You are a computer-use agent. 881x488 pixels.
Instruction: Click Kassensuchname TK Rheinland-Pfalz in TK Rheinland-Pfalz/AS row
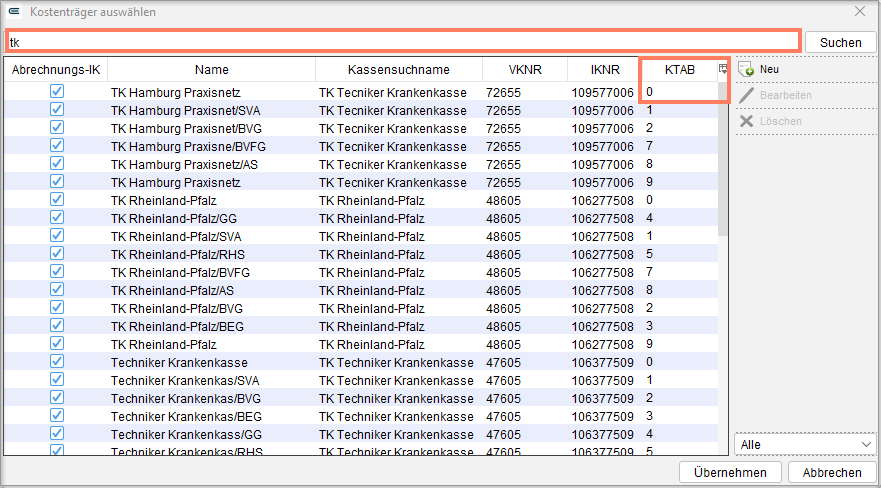(371, 290)
